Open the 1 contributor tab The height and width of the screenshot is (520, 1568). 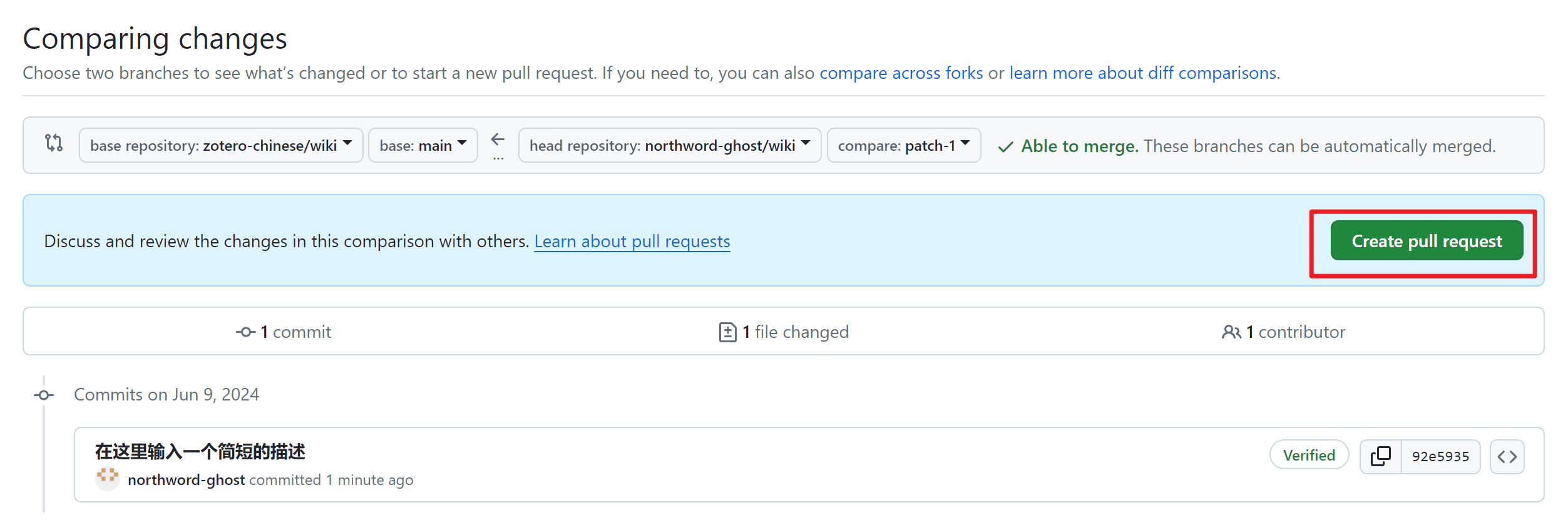[x=1284, y=332]
